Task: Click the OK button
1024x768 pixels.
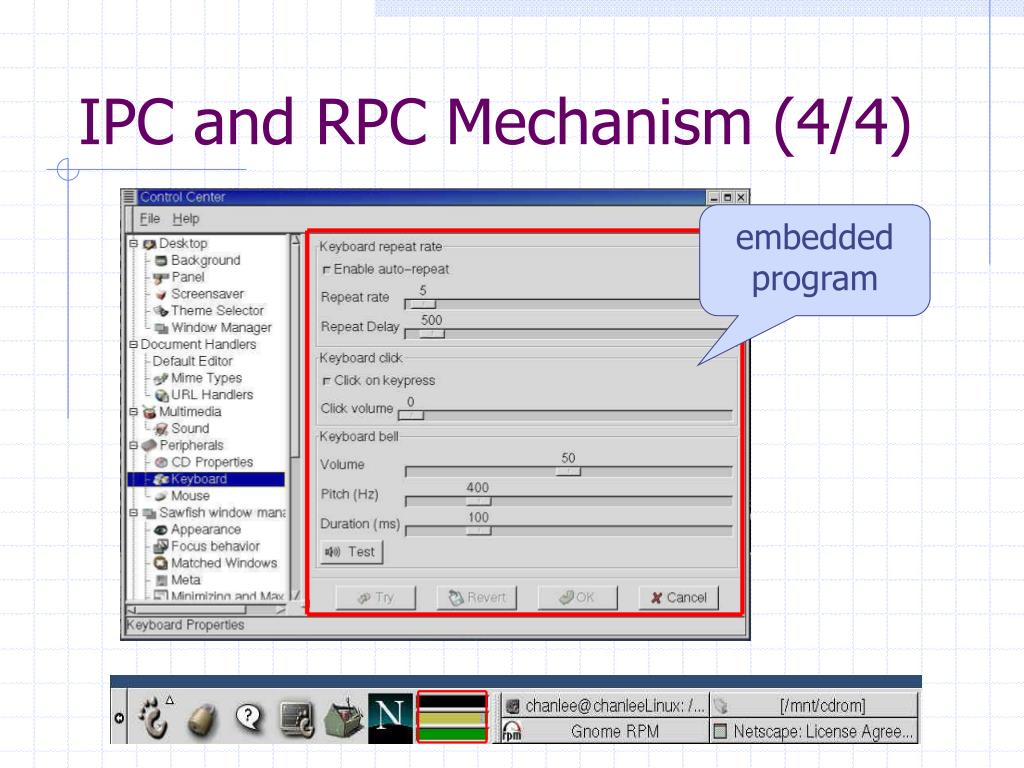Action: (x=577, y=598)
